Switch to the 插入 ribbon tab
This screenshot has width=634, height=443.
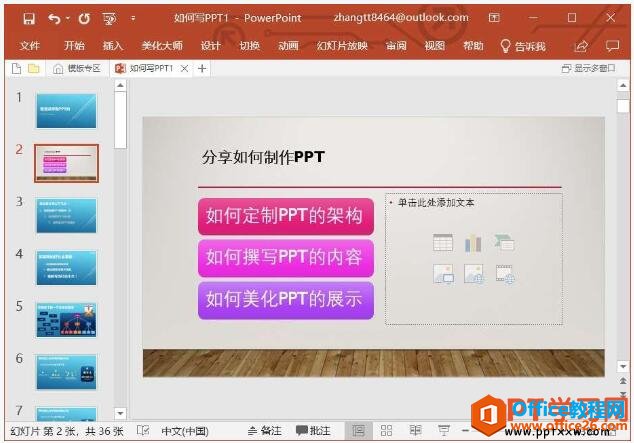113,46
